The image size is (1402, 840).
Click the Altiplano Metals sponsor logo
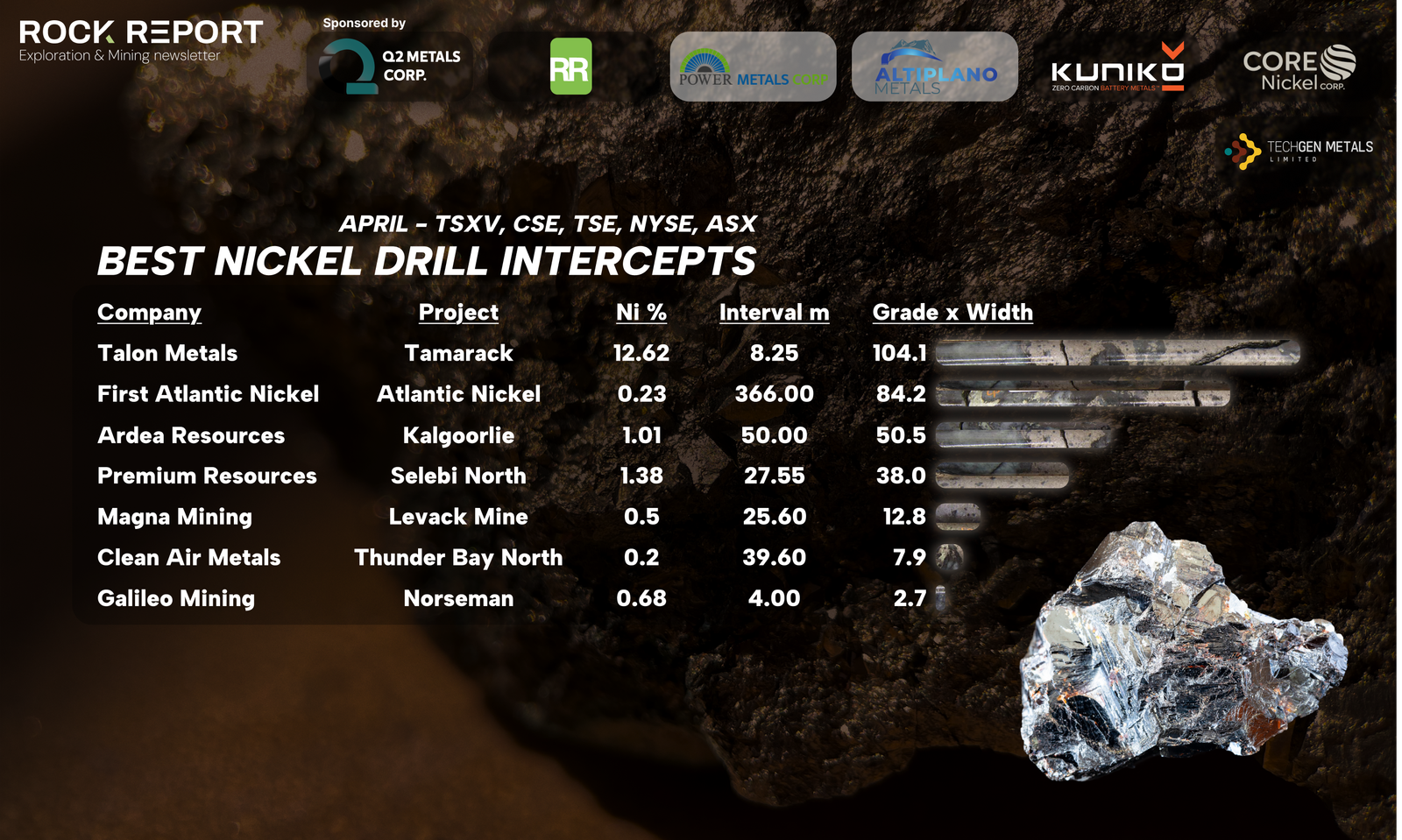(x=935, y=67)
